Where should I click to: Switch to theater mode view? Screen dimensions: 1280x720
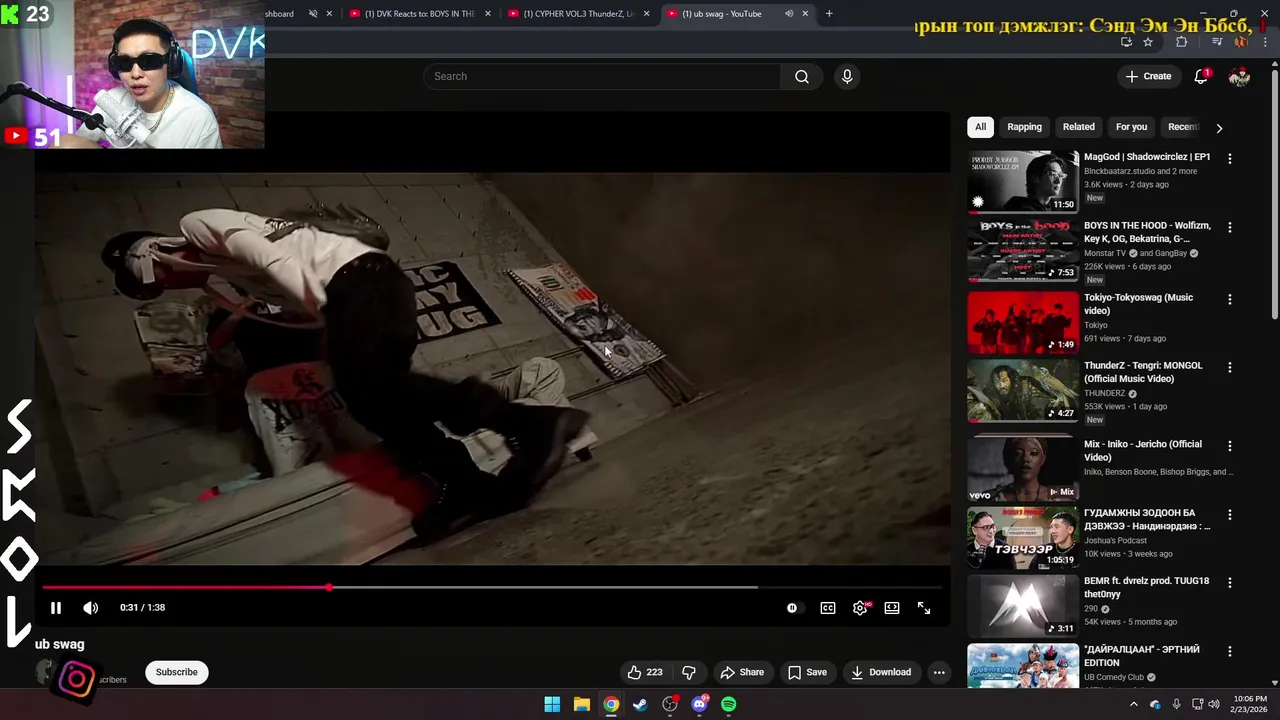[x=892, y=608]
